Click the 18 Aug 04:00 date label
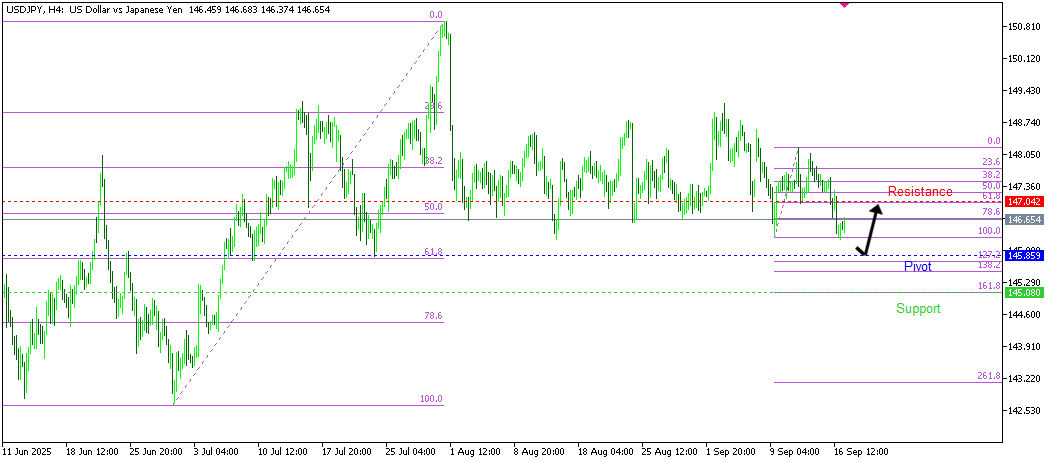Image resolution: width=1055 pixels, height=463 pixels. tap(605, 451)
